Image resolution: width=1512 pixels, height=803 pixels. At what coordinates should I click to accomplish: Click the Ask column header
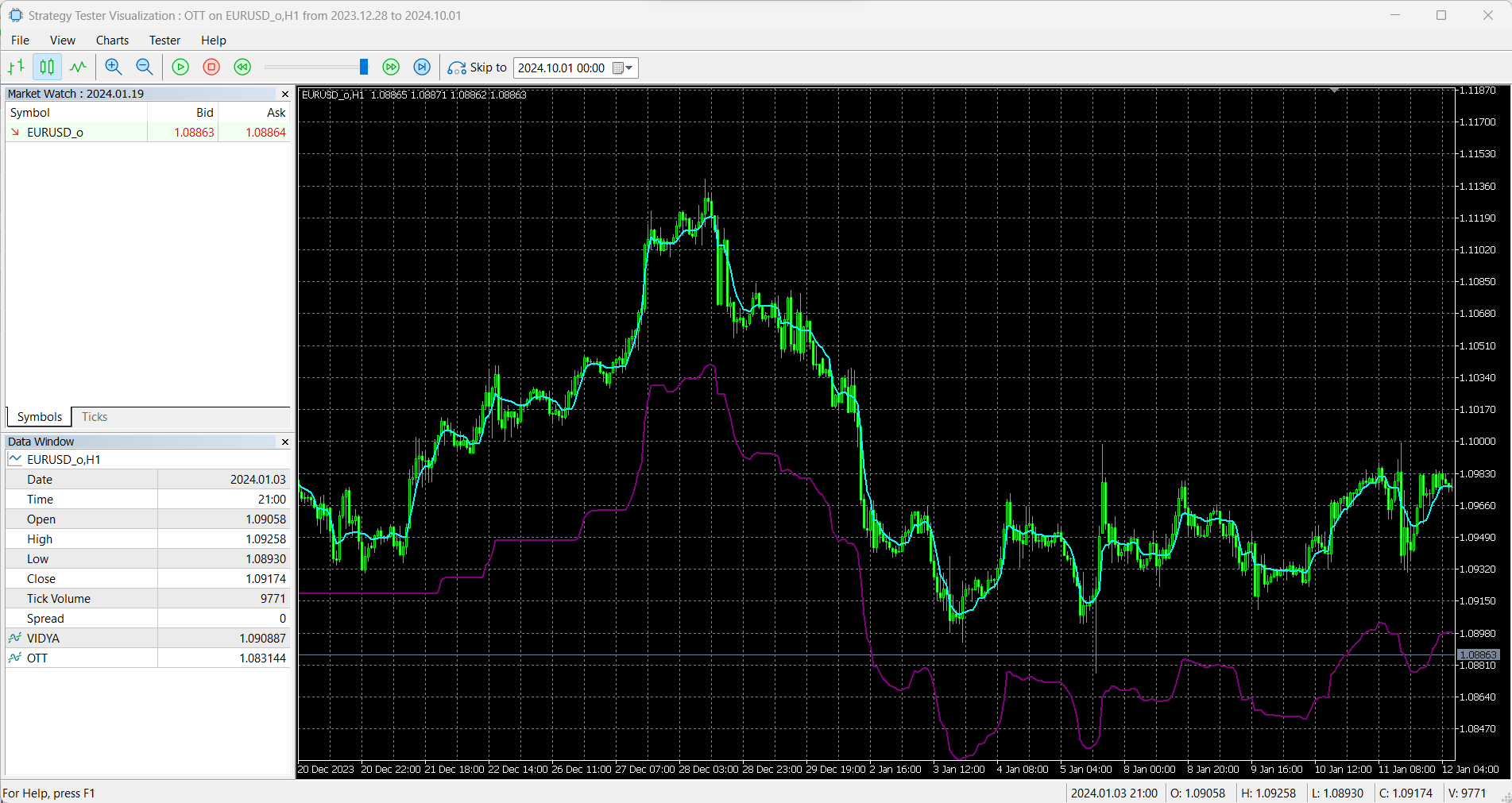pos(254,113)
